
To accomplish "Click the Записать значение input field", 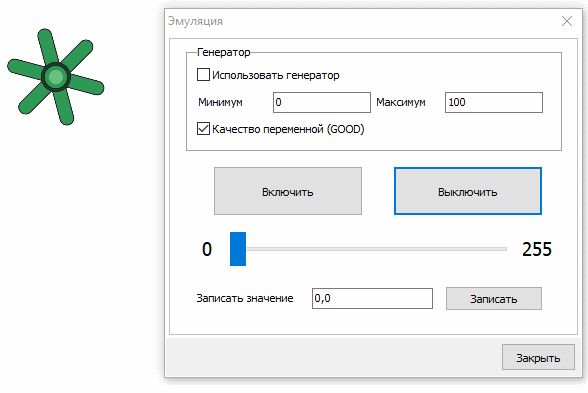I will [372, 298].
